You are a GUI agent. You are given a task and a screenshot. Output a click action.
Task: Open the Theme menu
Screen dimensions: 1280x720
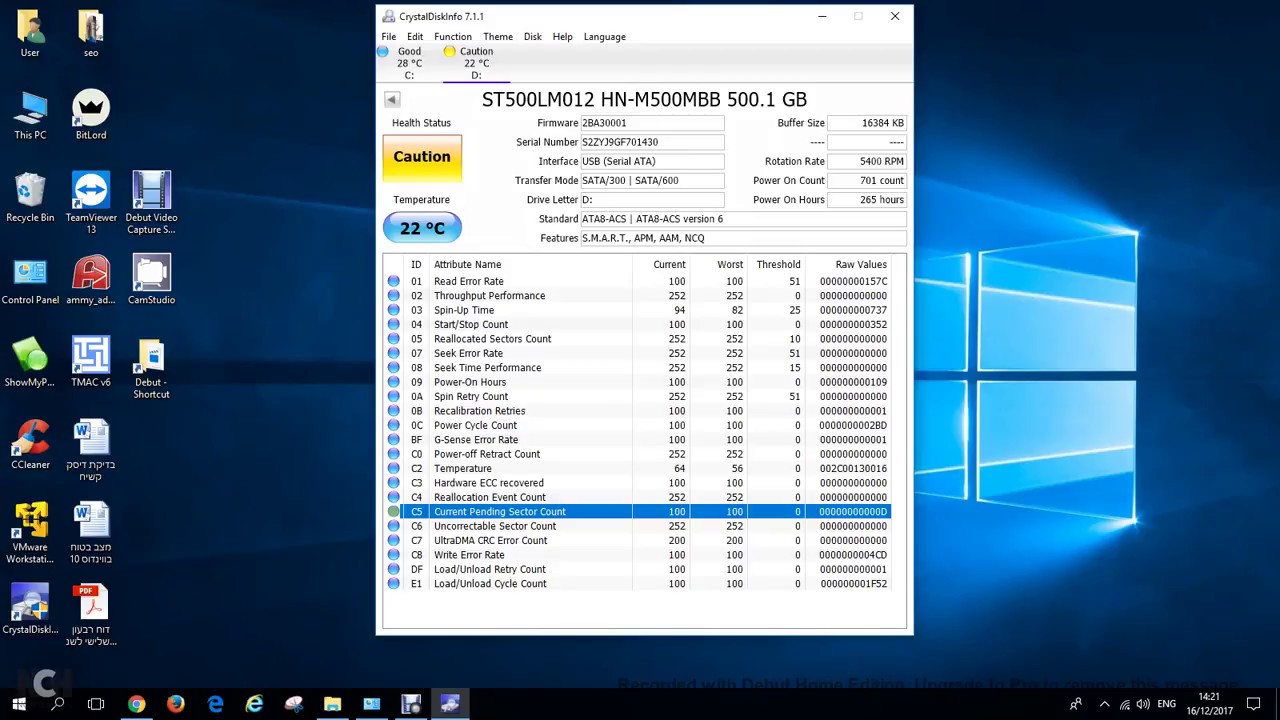coord(497,37)
